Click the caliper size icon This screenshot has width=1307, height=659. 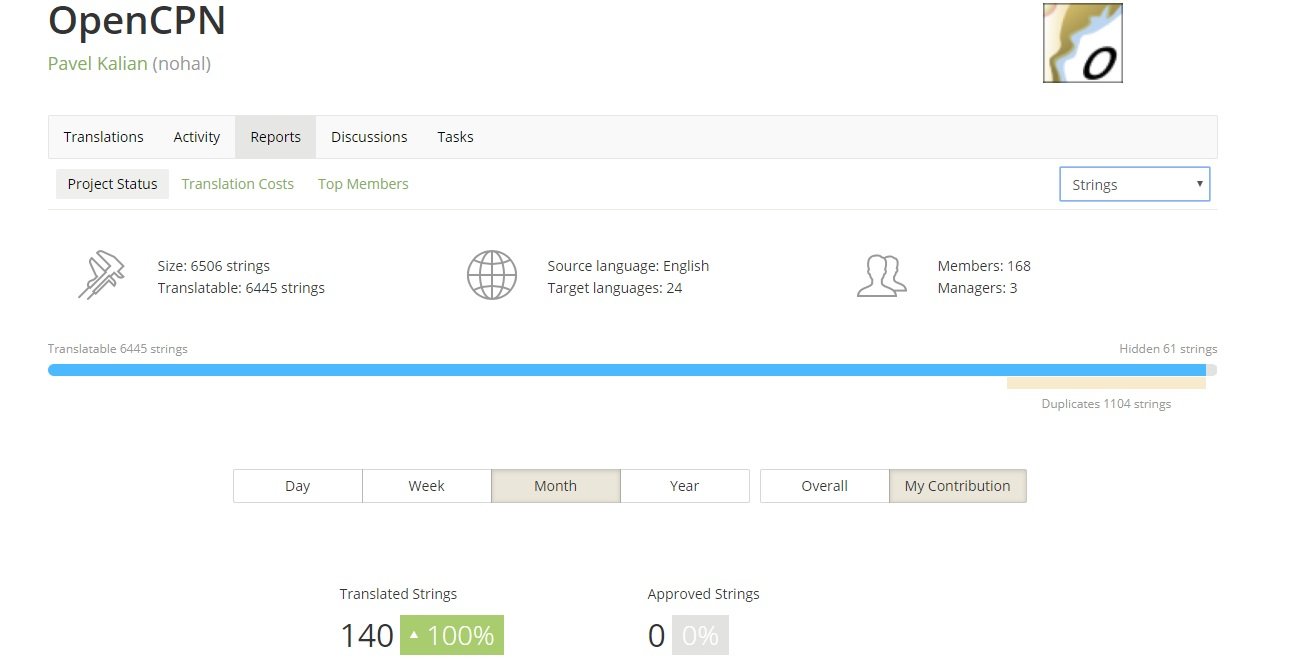coord(101,275)
